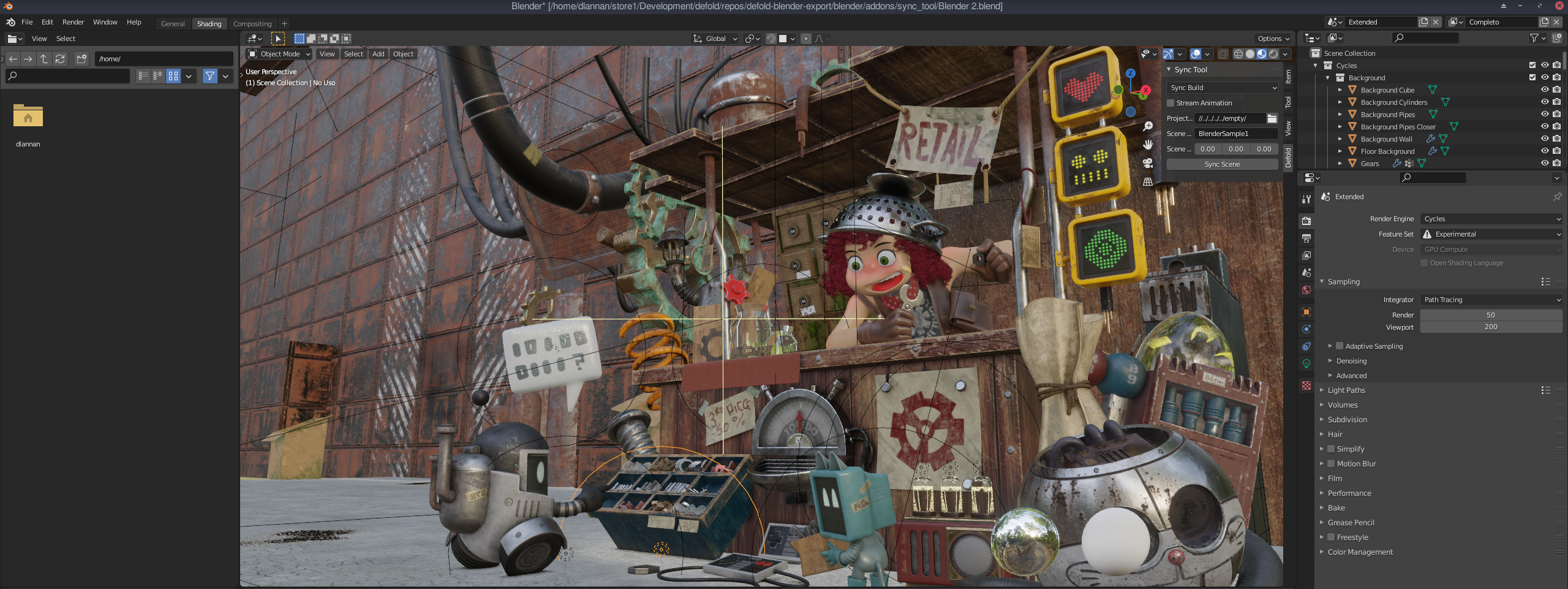Select rendered viewport shading sphere
Image resolution: width=1568 pixels, height=589 pixels.
[x=1273, y=54]
